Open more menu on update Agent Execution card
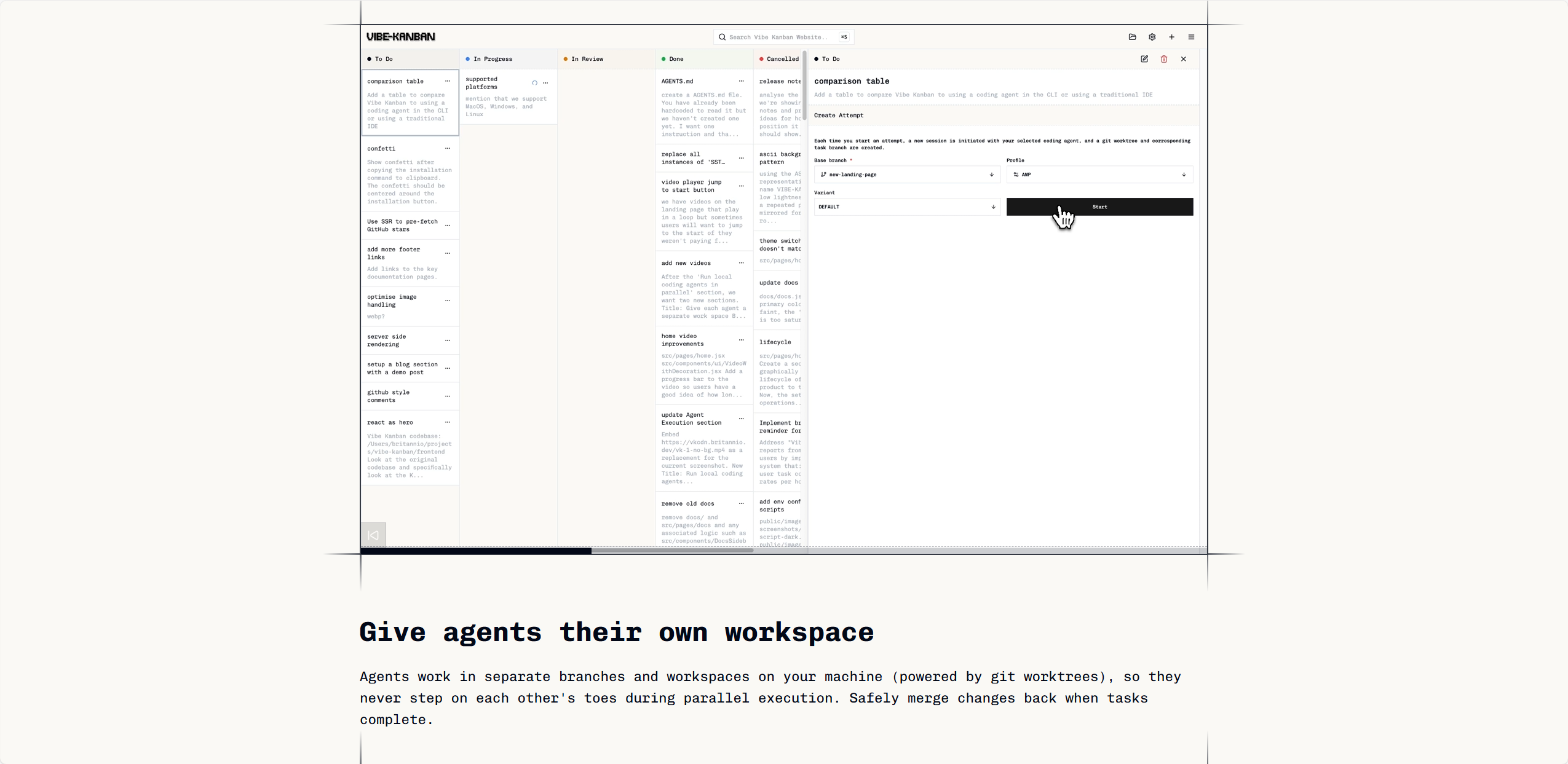This screenshot has height=764, width=1568. [742, 419]
